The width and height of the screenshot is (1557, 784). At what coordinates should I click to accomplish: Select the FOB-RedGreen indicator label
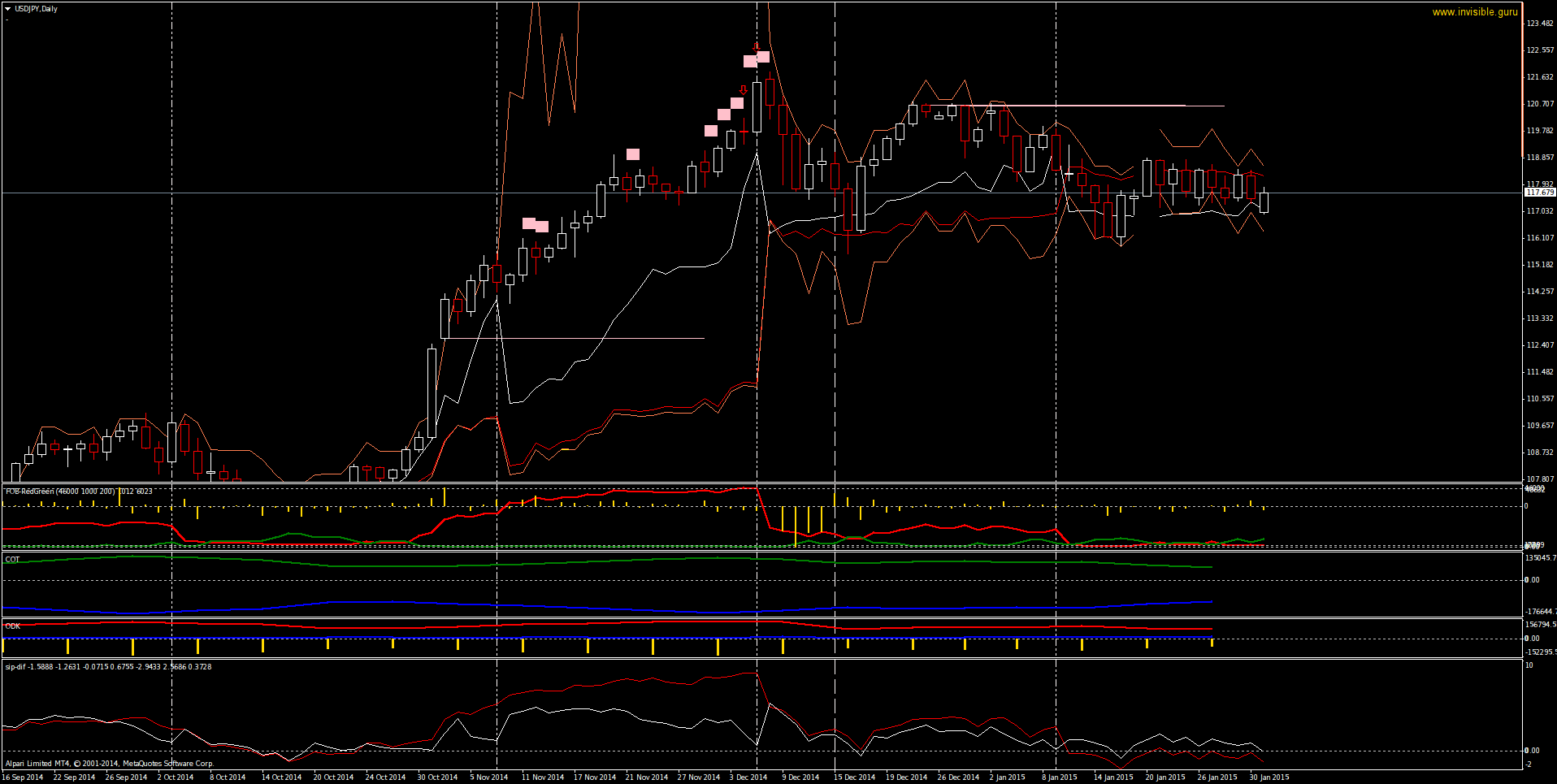pos(79,491)
